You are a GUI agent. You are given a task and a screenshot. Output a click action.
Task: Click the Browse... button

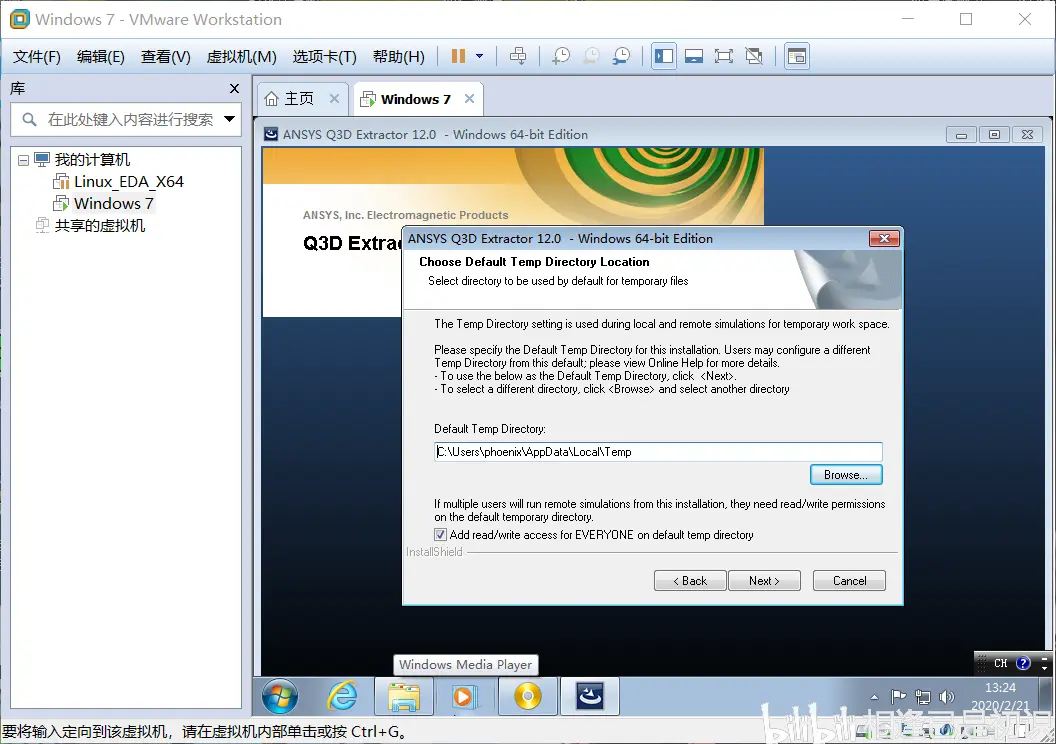coord(846,475)
